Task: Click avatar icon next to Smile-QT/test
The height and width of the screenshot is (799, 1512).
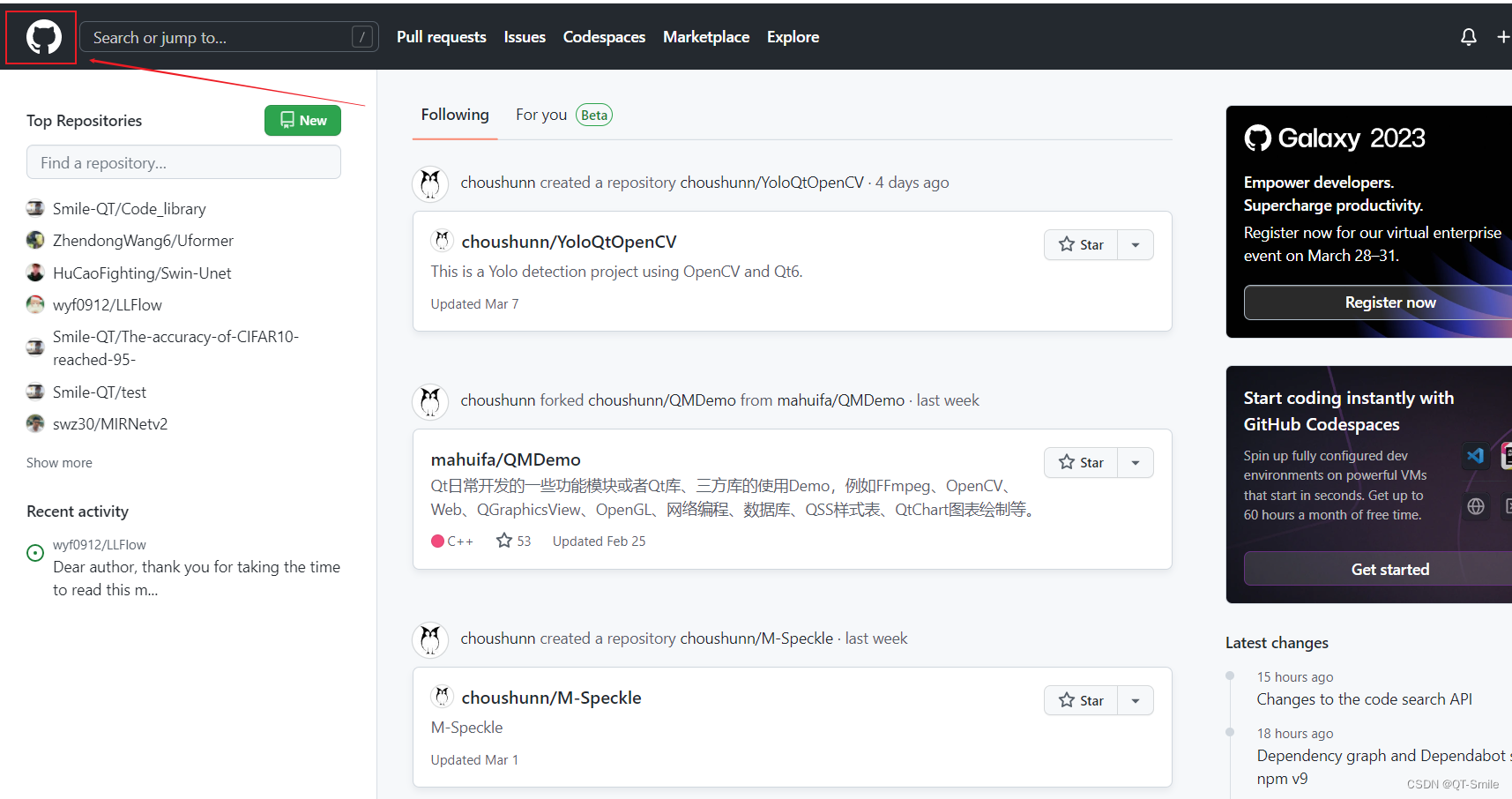Action: (35, 392)
